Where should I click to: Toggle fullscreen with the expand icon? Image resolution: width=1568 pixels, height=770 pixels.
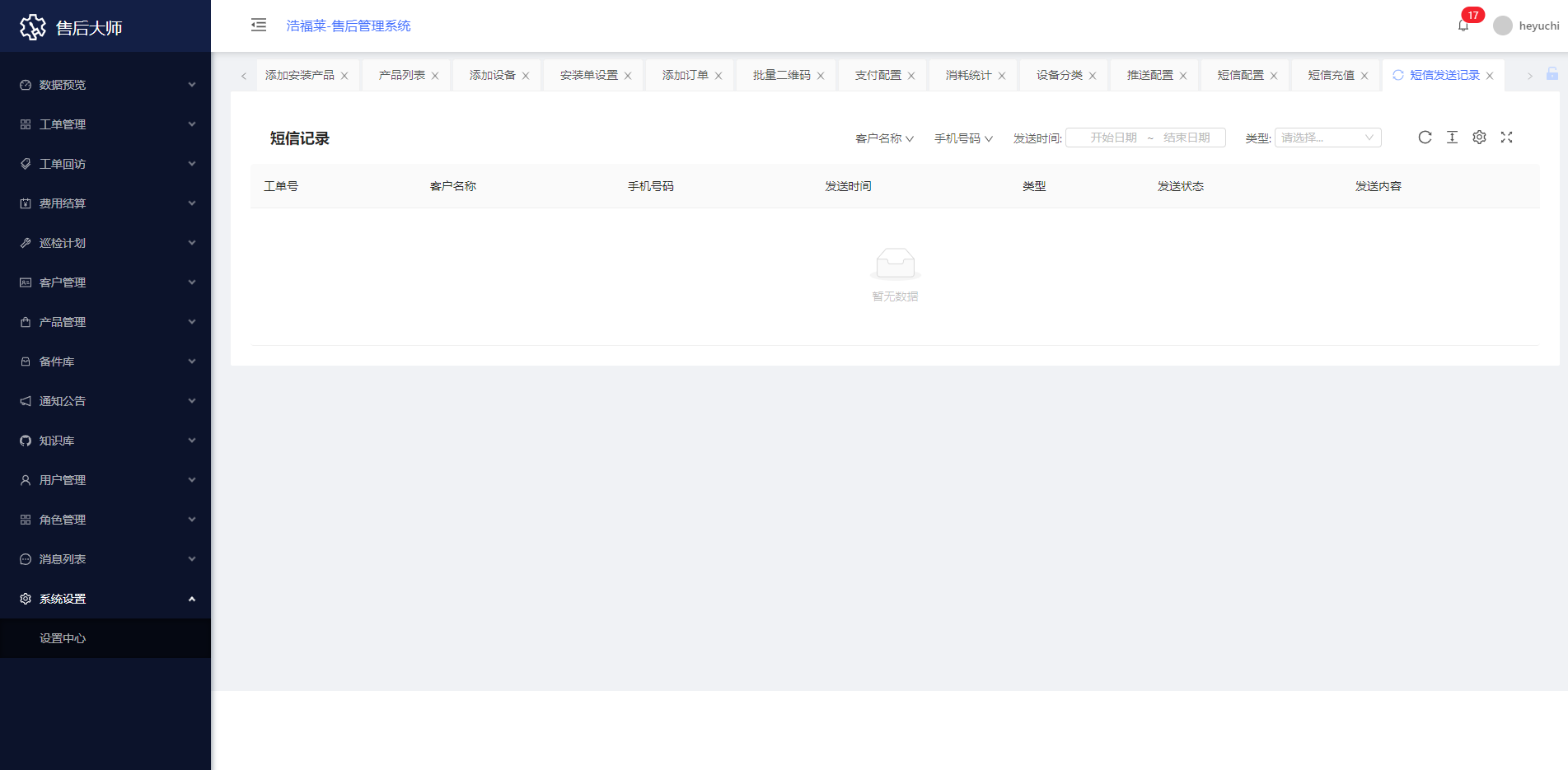pyautogui.click(x=1506, y=138)
